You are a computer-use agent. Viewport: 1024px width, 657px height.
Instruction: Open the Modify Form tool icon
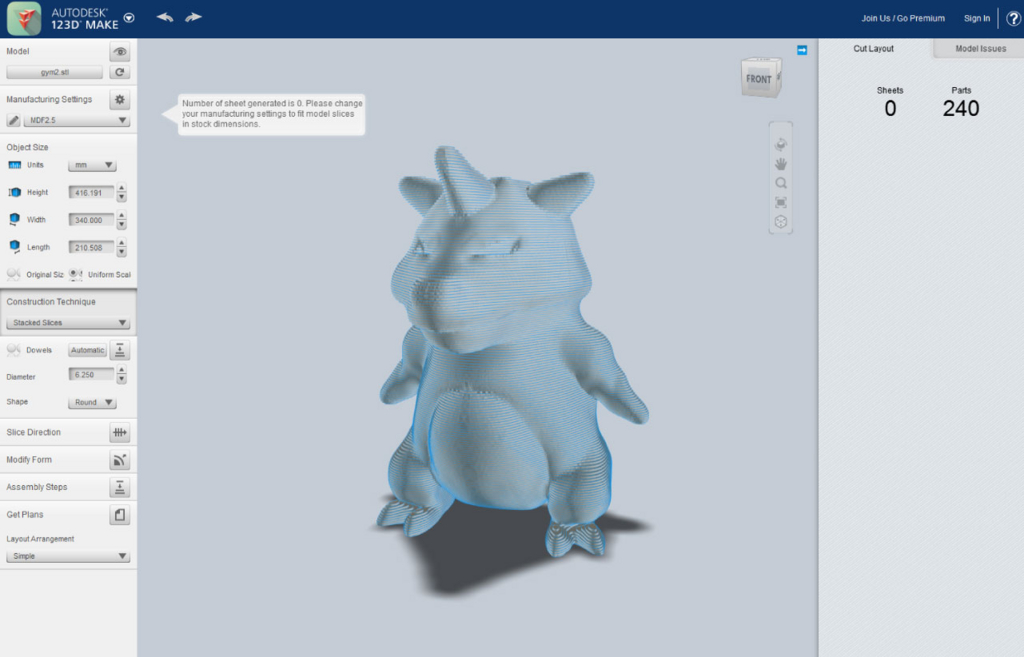coord(120,460)
